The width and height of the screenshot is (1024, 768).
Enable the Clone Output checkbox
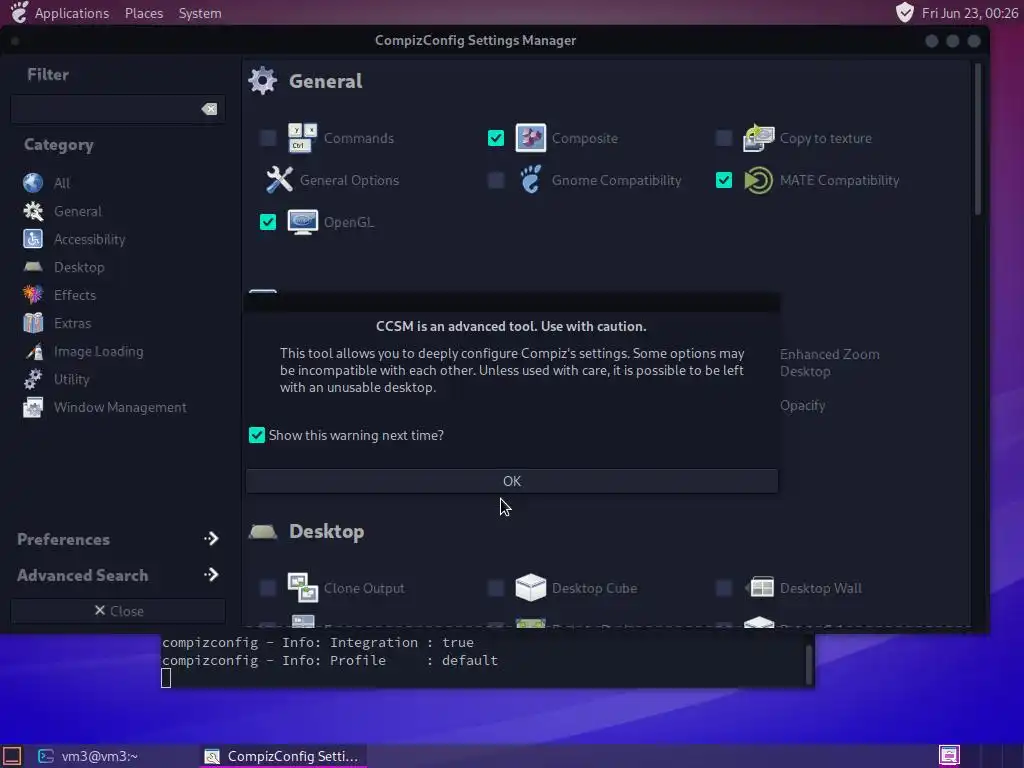pos(268,588)
